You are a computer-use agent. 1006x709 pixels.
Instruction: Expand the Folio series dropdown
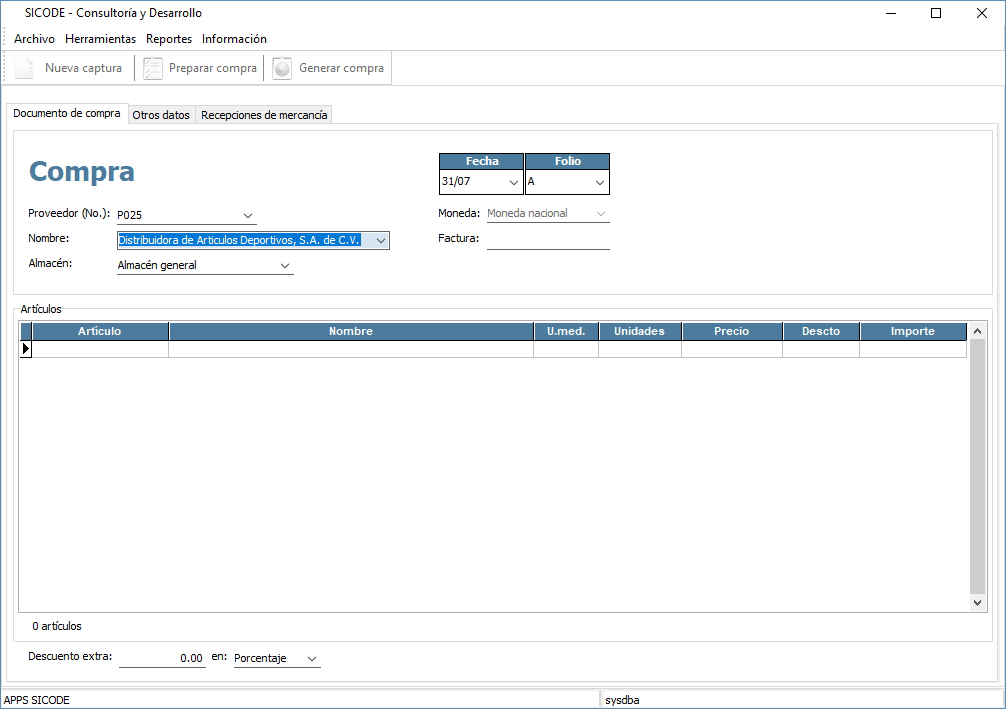600,183
